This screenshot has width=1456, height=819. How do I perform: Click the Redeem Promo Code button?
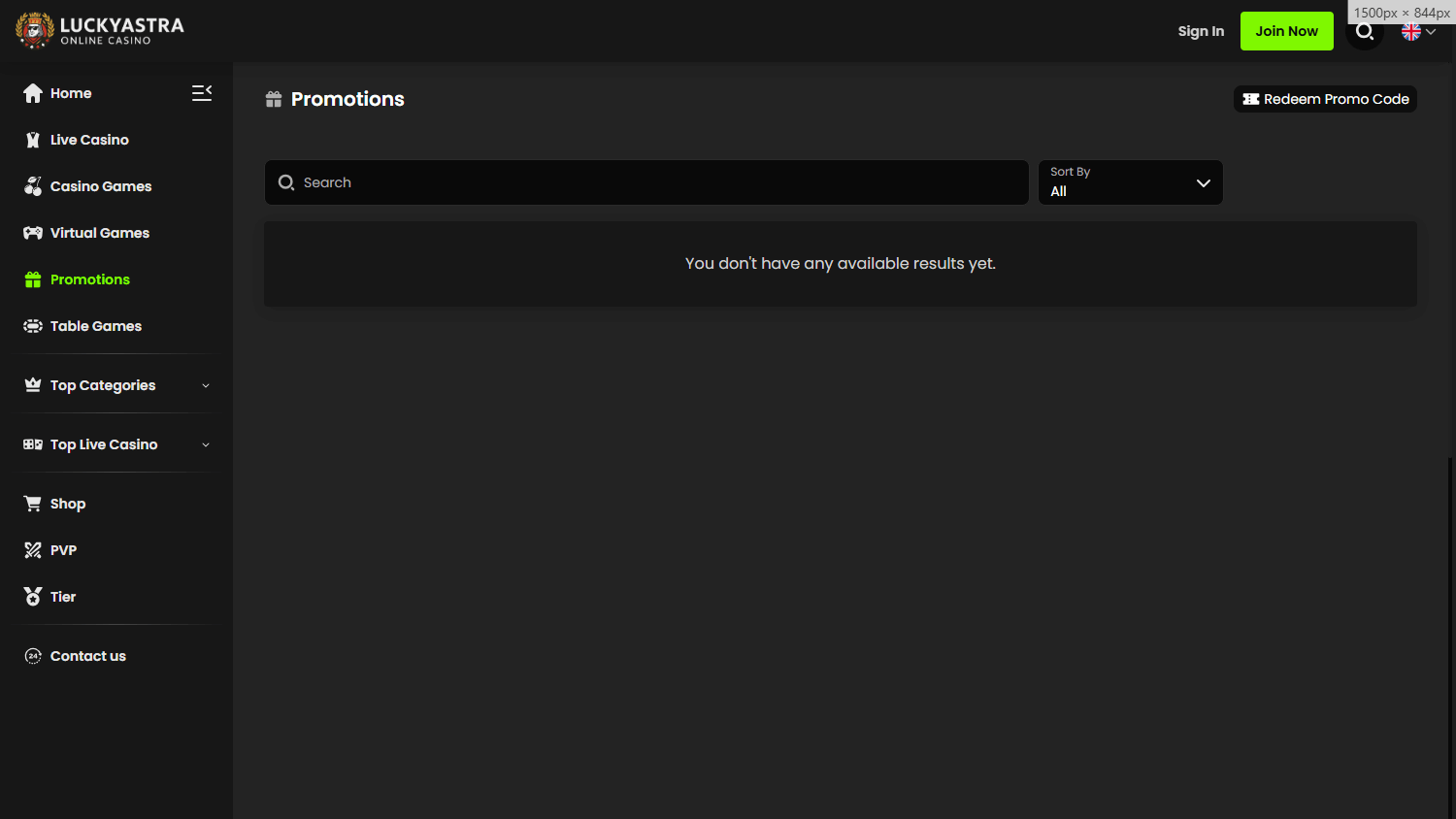[x=1325, y=99]
